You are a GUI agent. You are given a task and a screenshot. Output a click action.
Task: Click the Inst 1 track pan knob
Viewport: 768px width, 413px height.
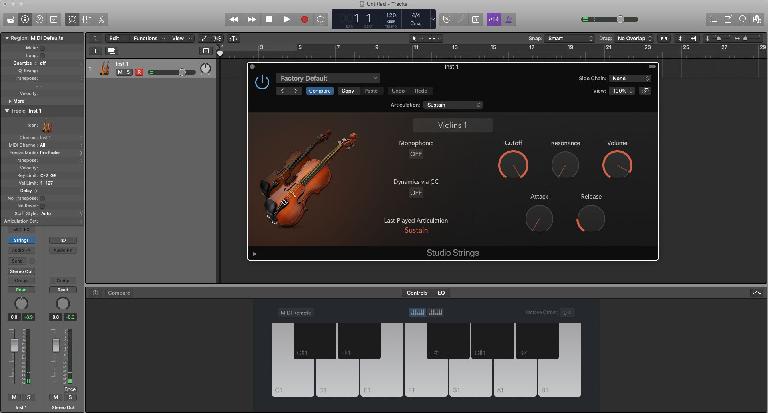coord(206,69)
